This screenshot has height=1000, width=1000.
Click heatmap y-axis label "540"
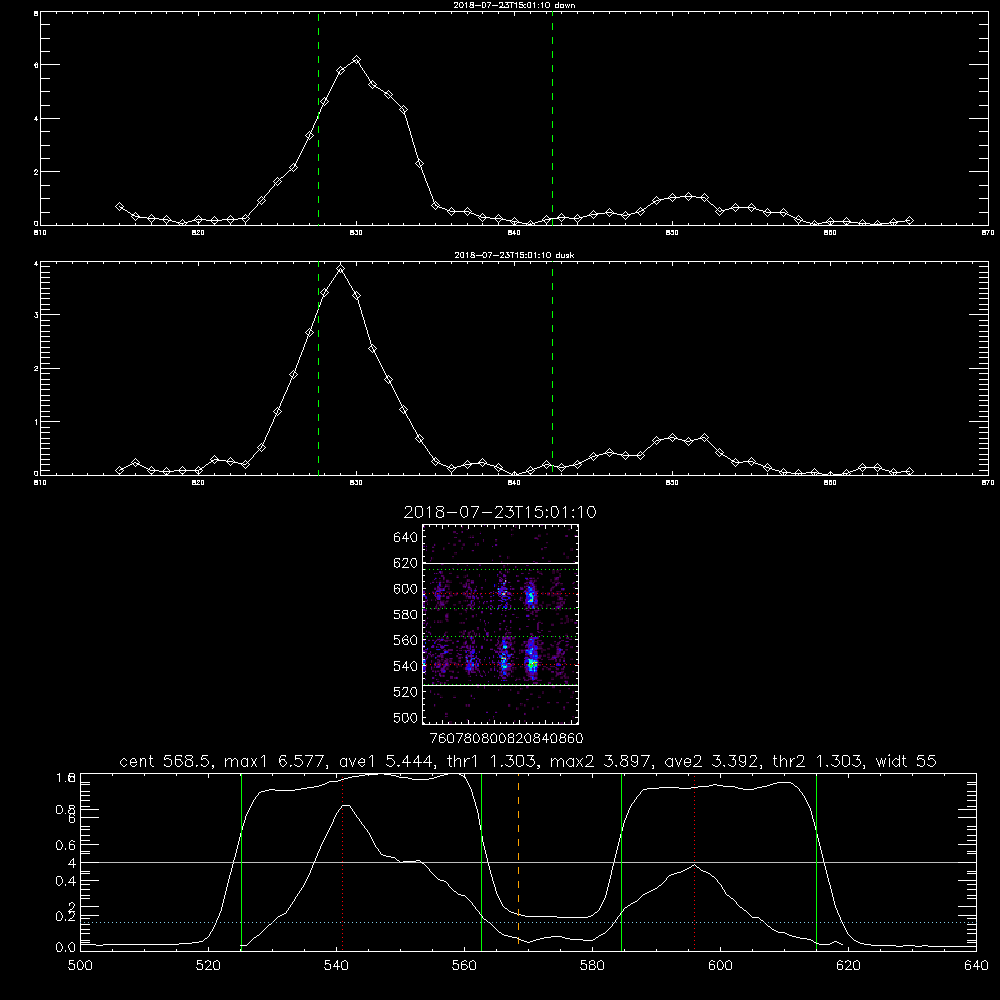pos(405,666)
